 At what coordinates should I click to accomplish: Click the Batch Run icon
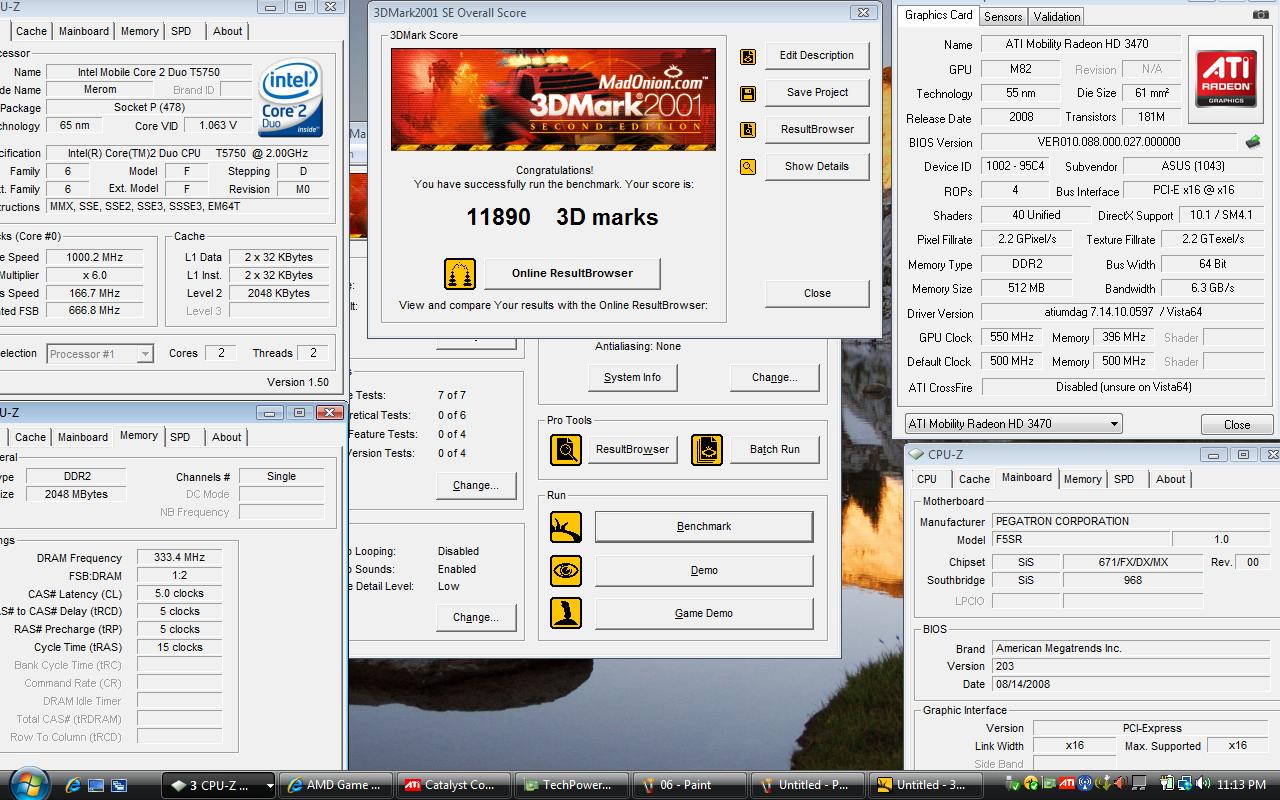(707, 450)
